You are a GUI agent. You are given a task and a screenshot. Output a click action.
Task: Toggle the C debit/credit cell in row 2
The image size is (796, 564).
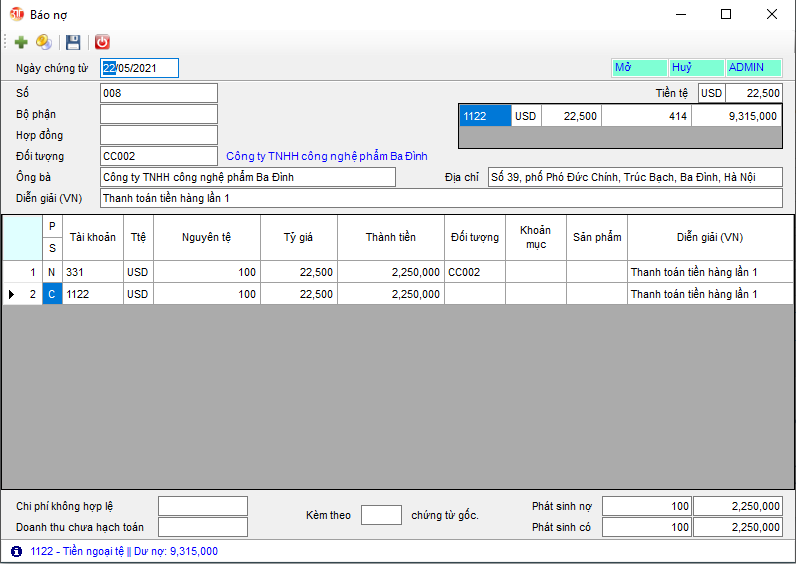[52, 294]
